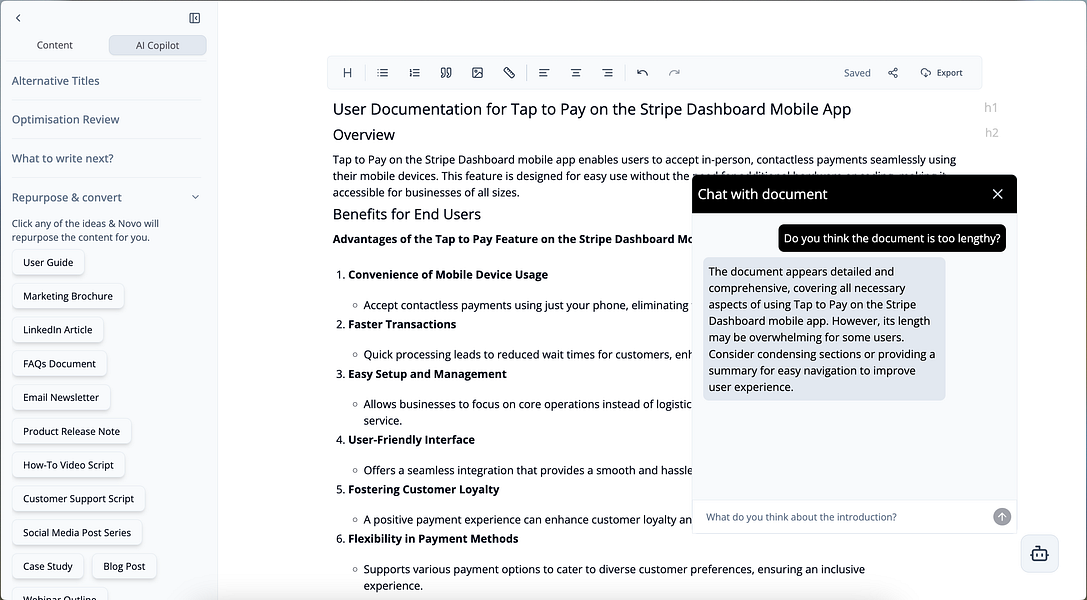
Task: Type in the chat message field
Action: pyautogui.click(x=840, y=517)
